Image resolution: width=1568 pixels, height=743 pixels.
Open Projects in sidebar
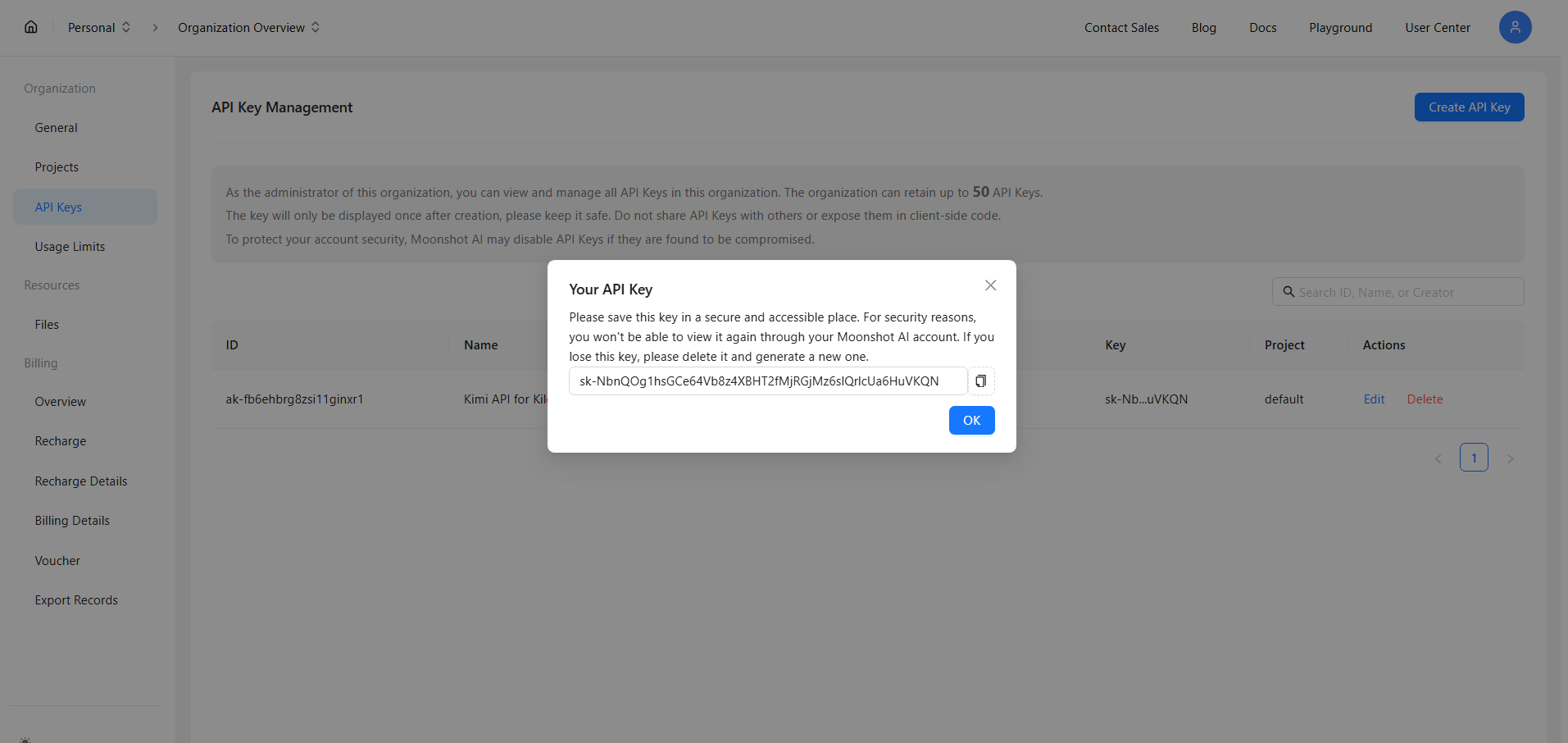[85, 167]
